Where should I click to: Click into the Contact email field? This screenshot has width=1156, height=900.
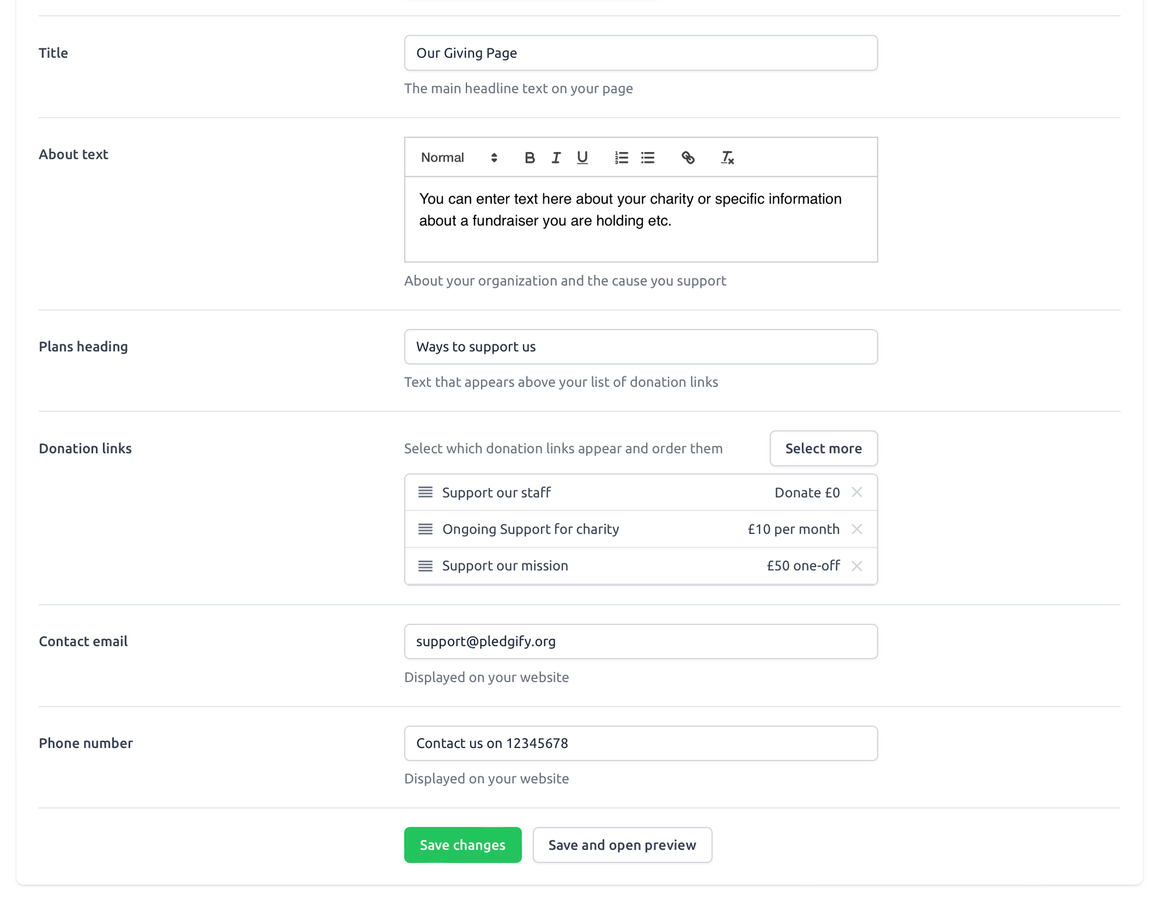click(x=640, y=642)
